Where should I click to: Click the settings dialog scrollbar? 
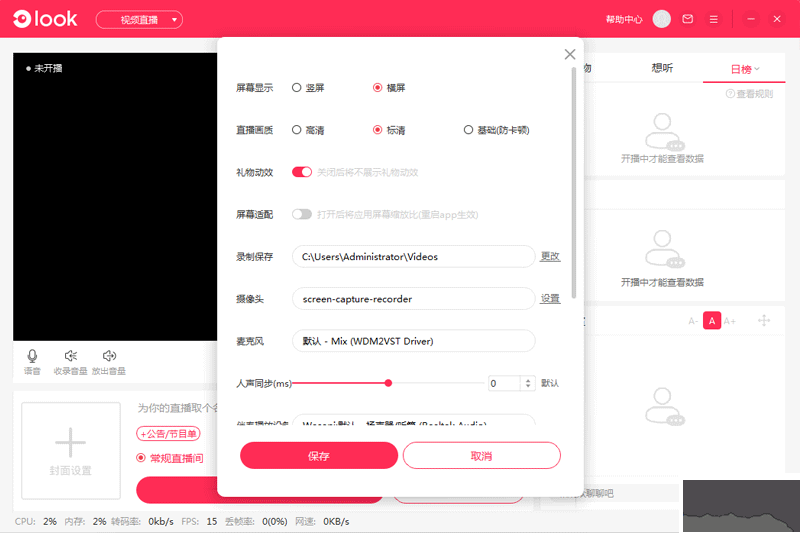[x=574, y=184]
